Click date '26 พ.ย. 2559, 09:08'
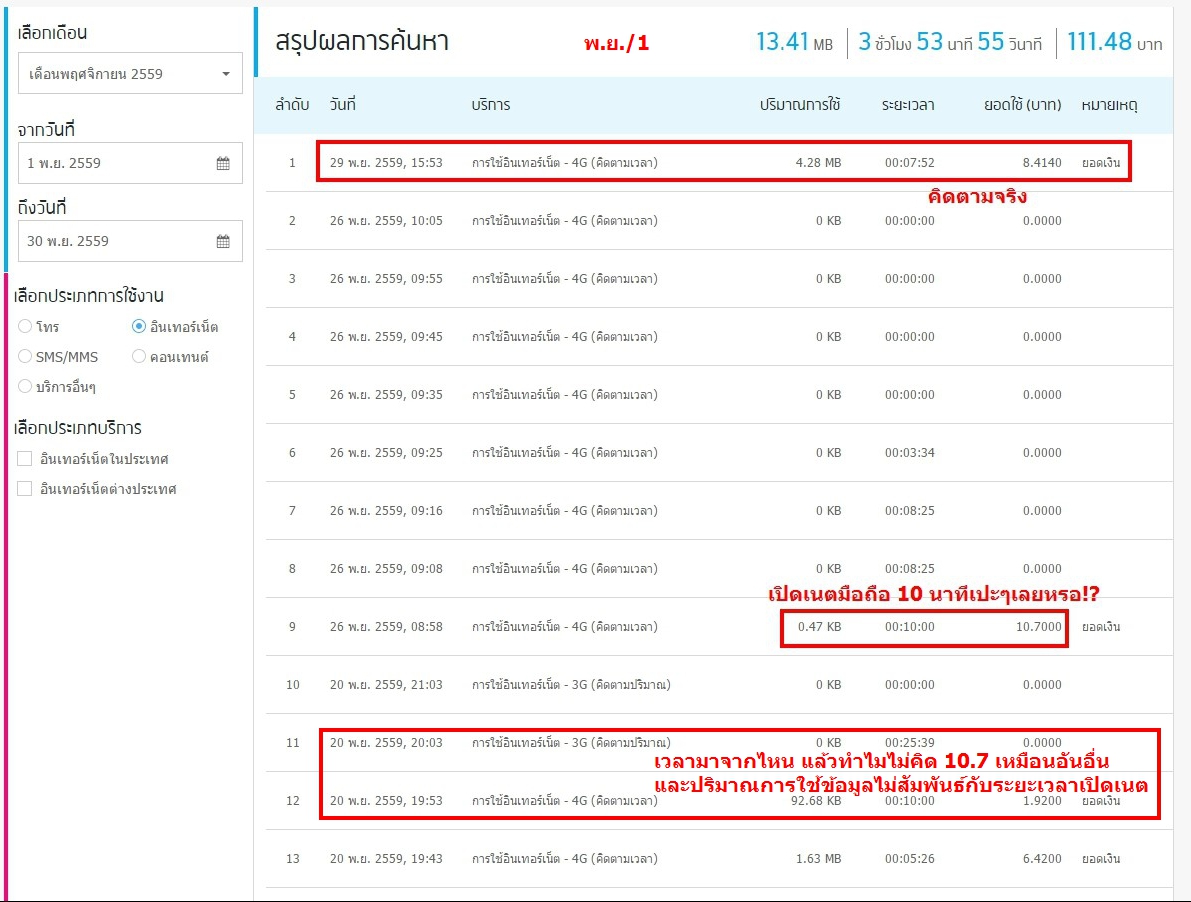This screenshot has width=1191, height=902. tap(386, 569)
